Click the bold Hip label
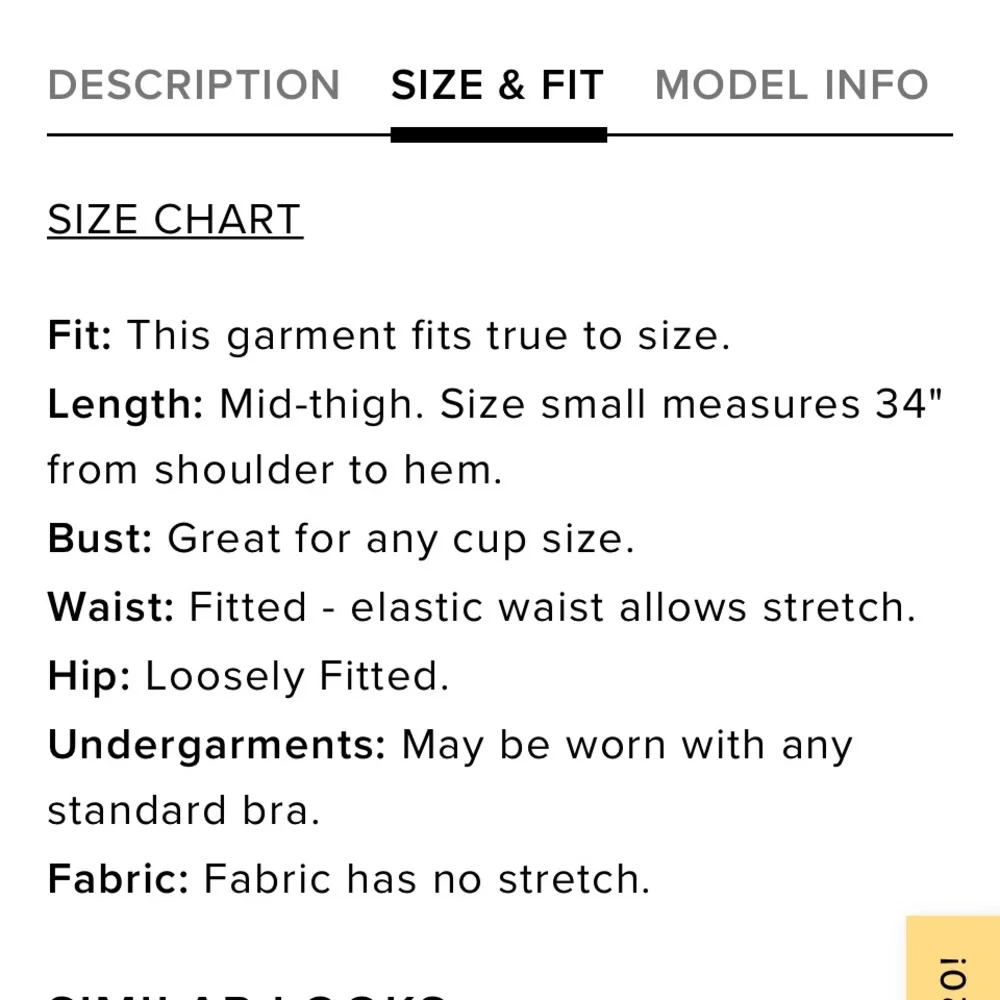 pos(88,676)
